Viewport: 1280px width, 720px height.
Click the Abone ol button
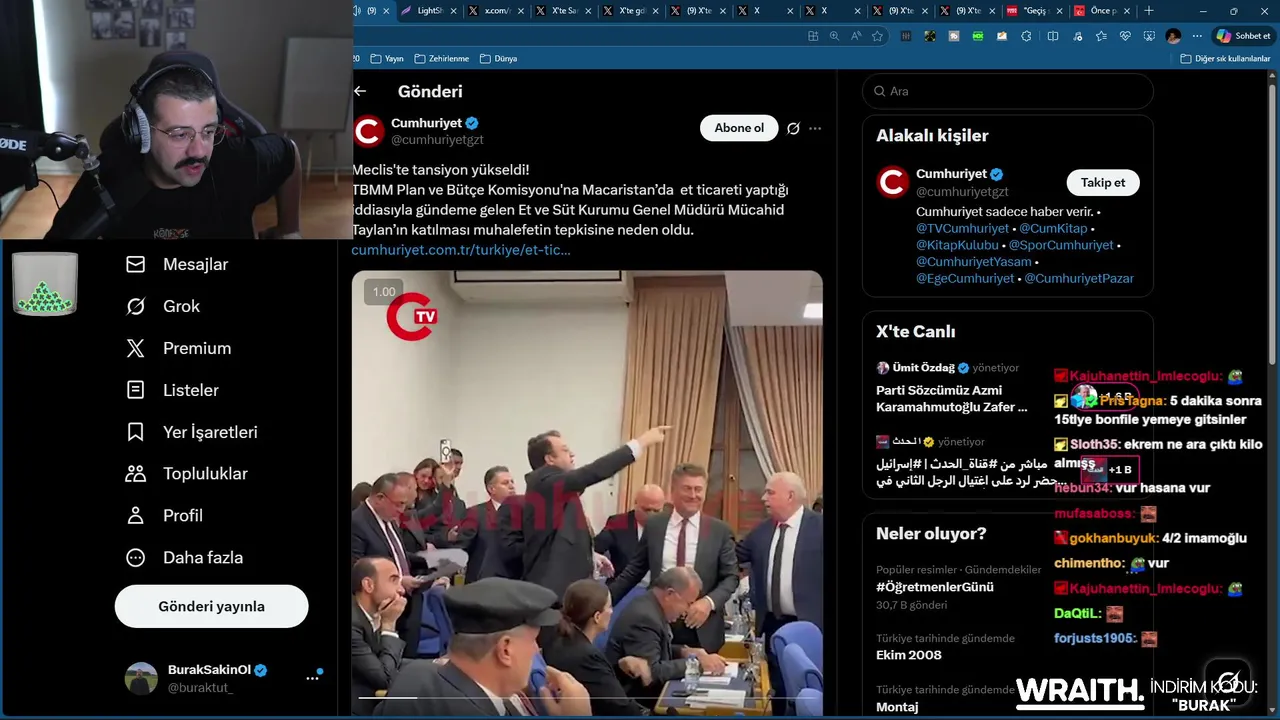point(739,128)
